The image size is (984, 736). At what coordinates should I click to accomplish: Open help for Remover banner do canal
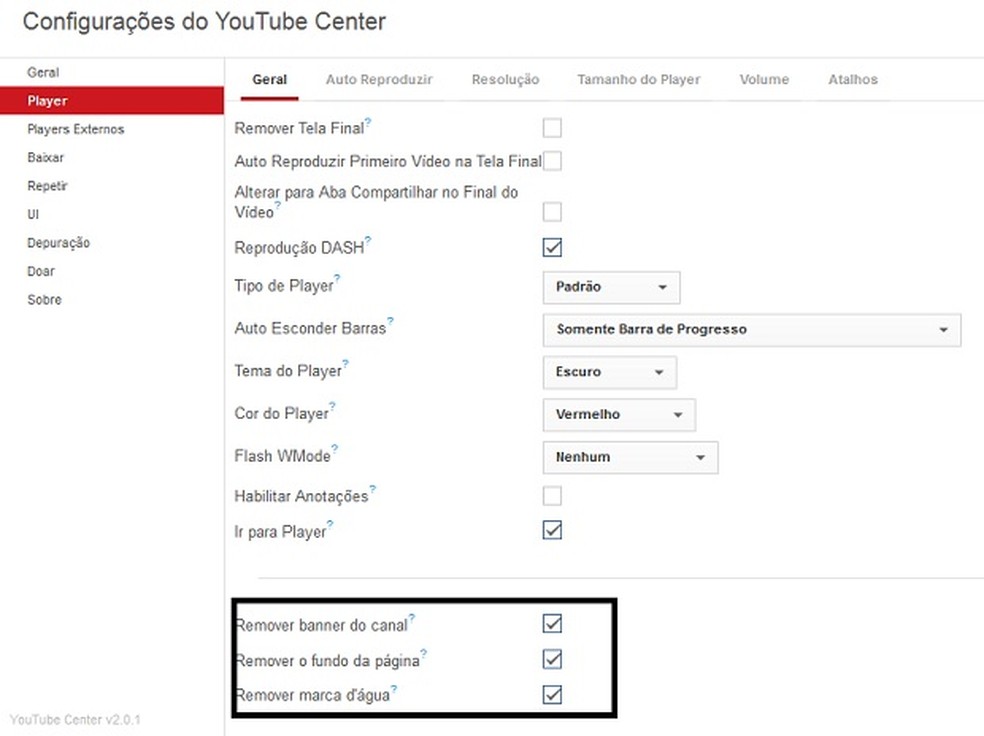(412, 618)
